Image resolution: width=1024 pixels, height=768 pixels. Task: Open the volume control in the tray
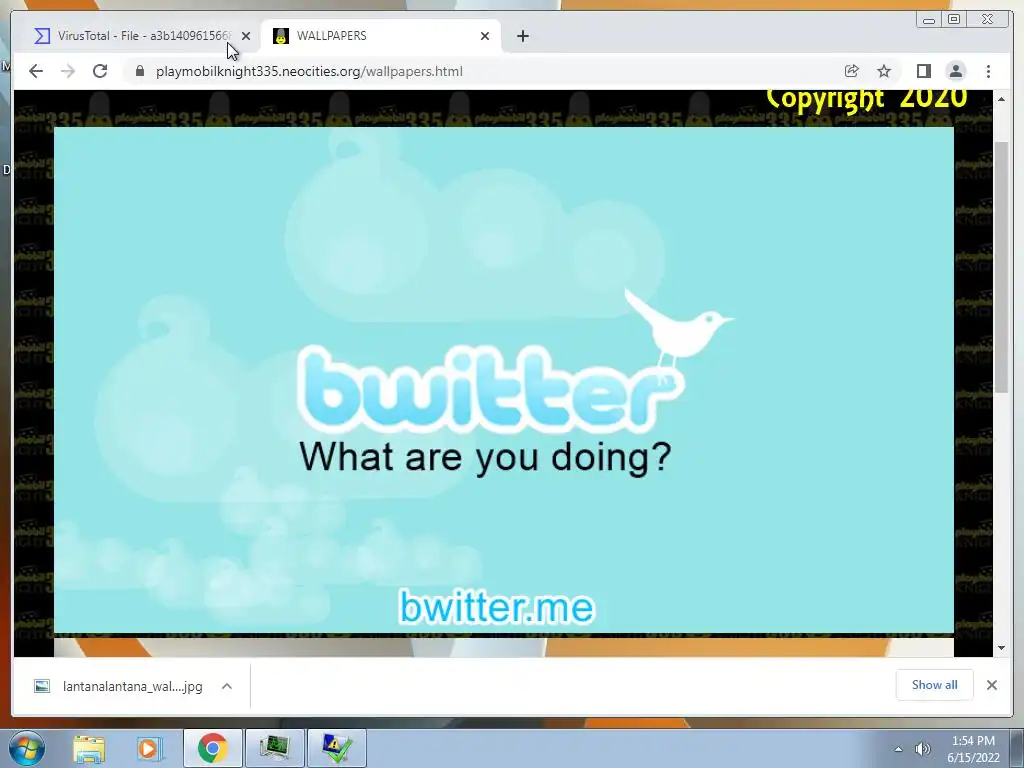(923, 749)
